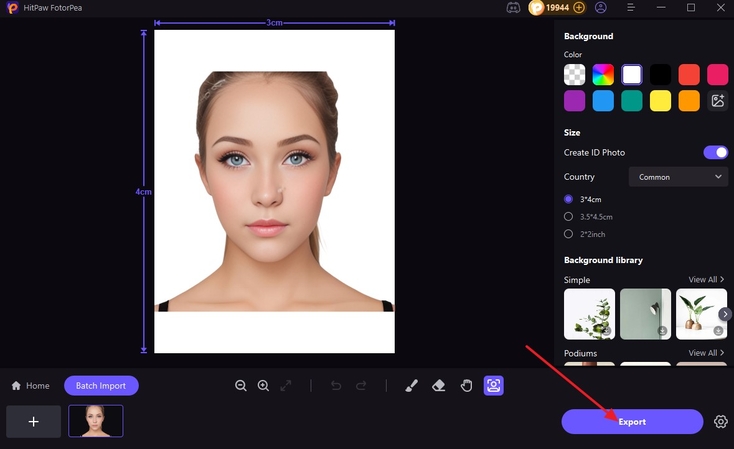Choose the yellow background swatch

pos(661,101)
